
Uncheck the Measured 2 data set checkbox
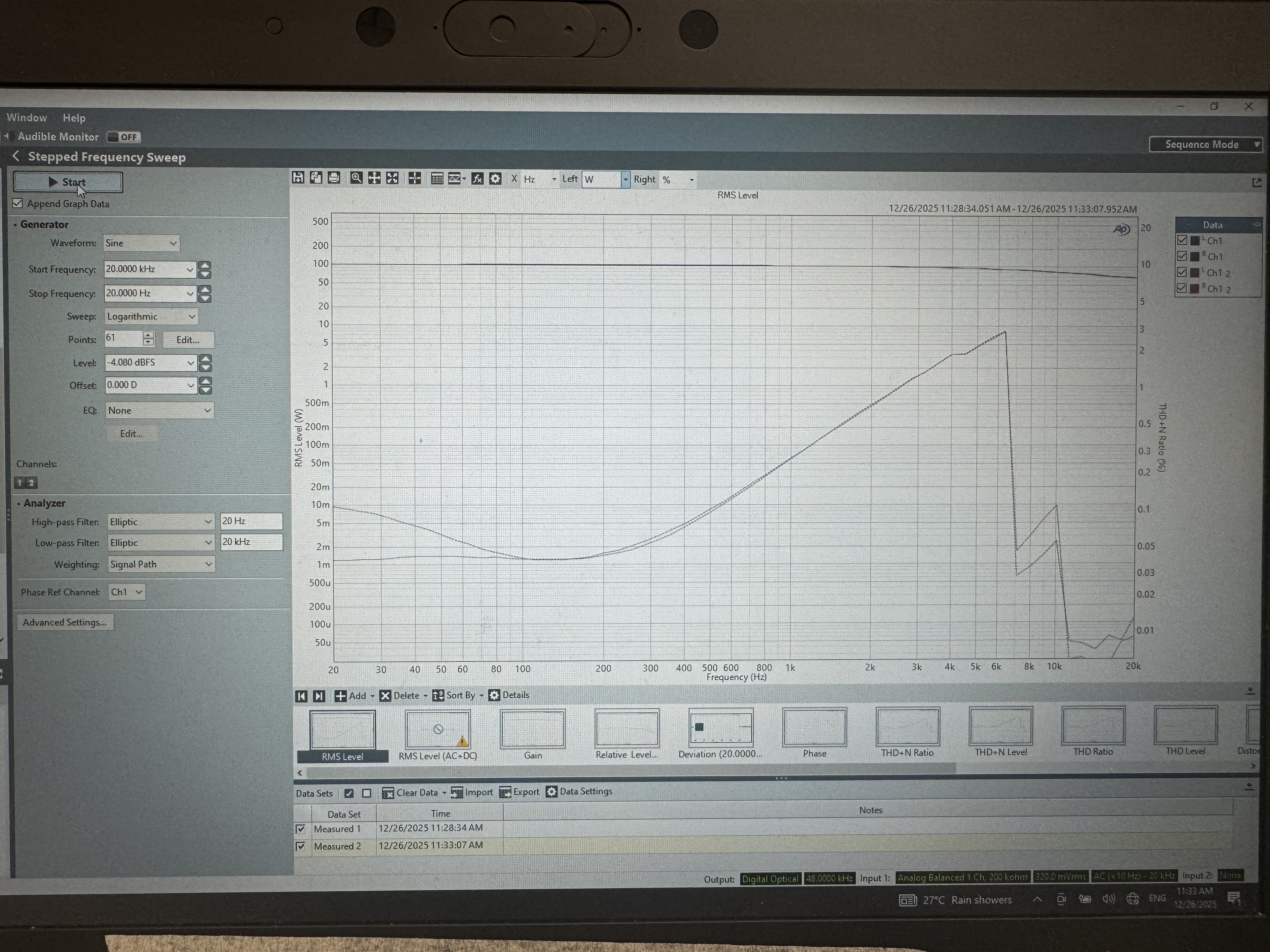pos(300,846)
